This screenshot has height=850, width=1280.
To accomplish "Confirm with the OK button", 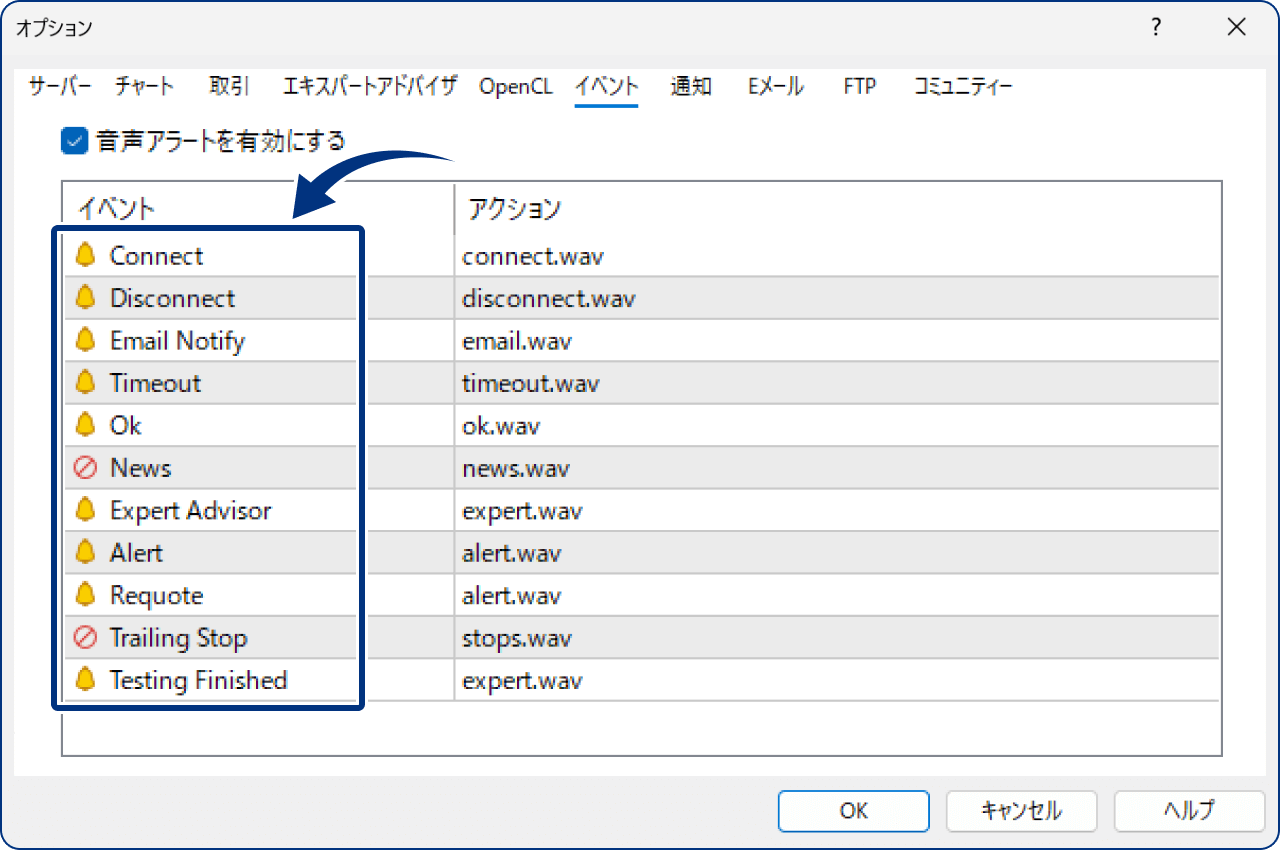I will click(x=854, y=811).
